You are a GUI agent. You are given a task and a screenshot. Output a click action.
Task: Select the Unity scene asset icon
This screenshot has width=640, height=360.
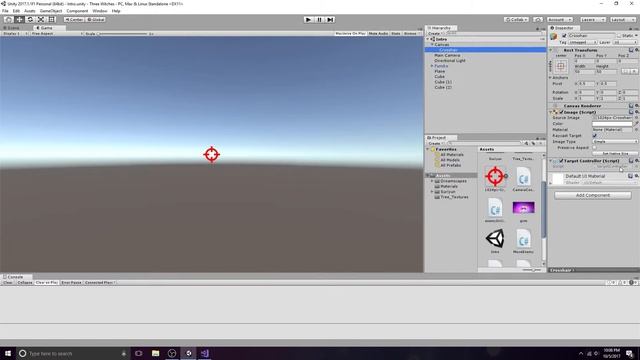point(495,238)
